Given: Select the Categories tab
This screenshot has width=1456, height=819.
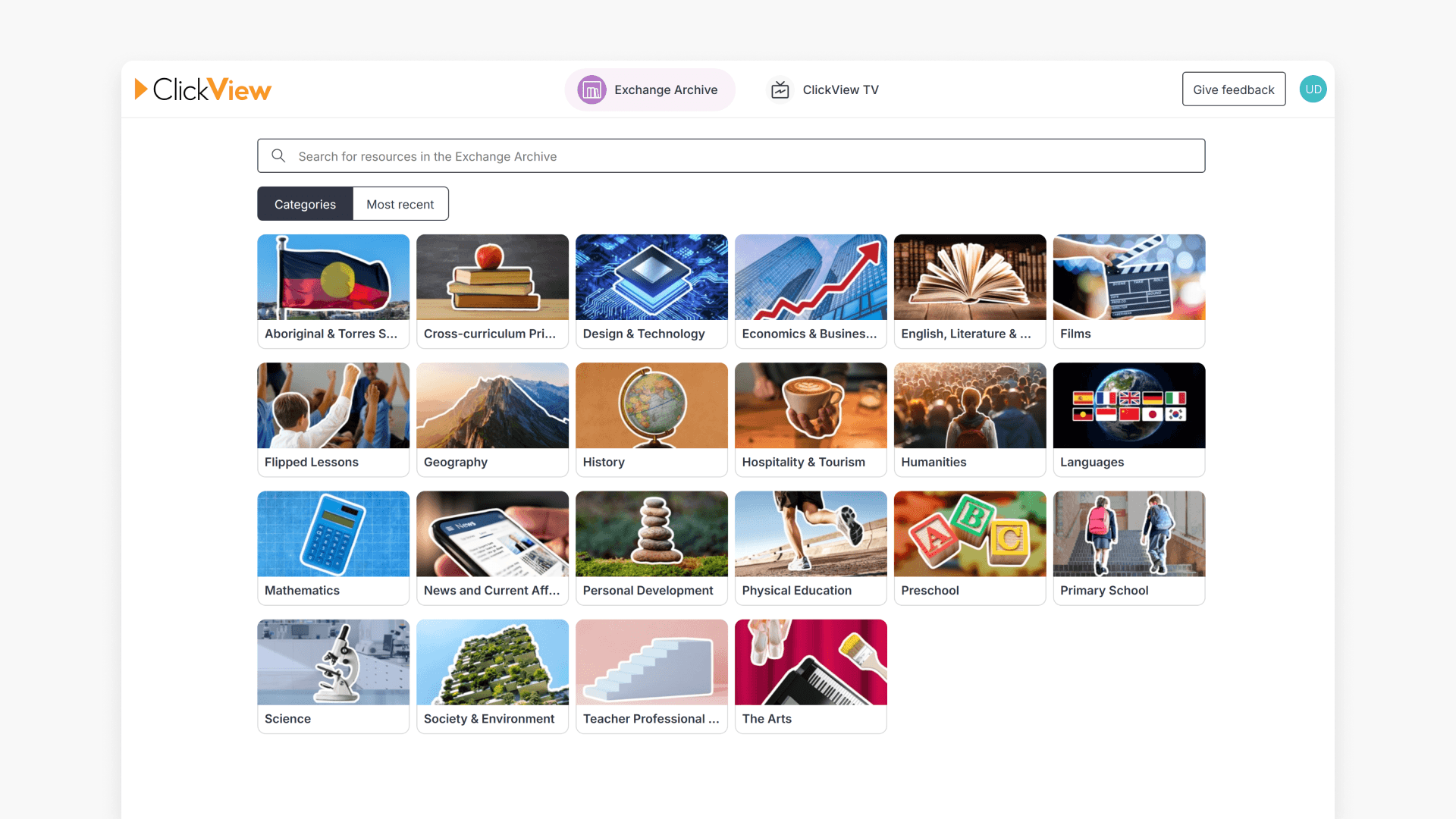Looking at the screenshot, I should 305,203.
